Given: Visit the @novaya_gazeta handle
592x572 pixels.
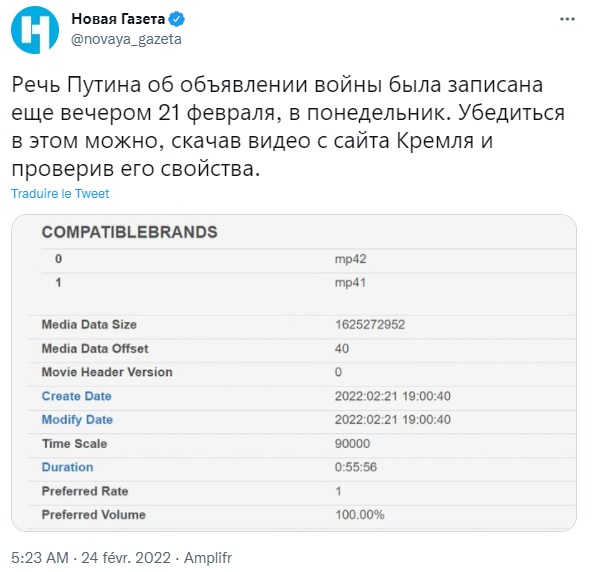Looking at the screenshot, I should [126, 39].
